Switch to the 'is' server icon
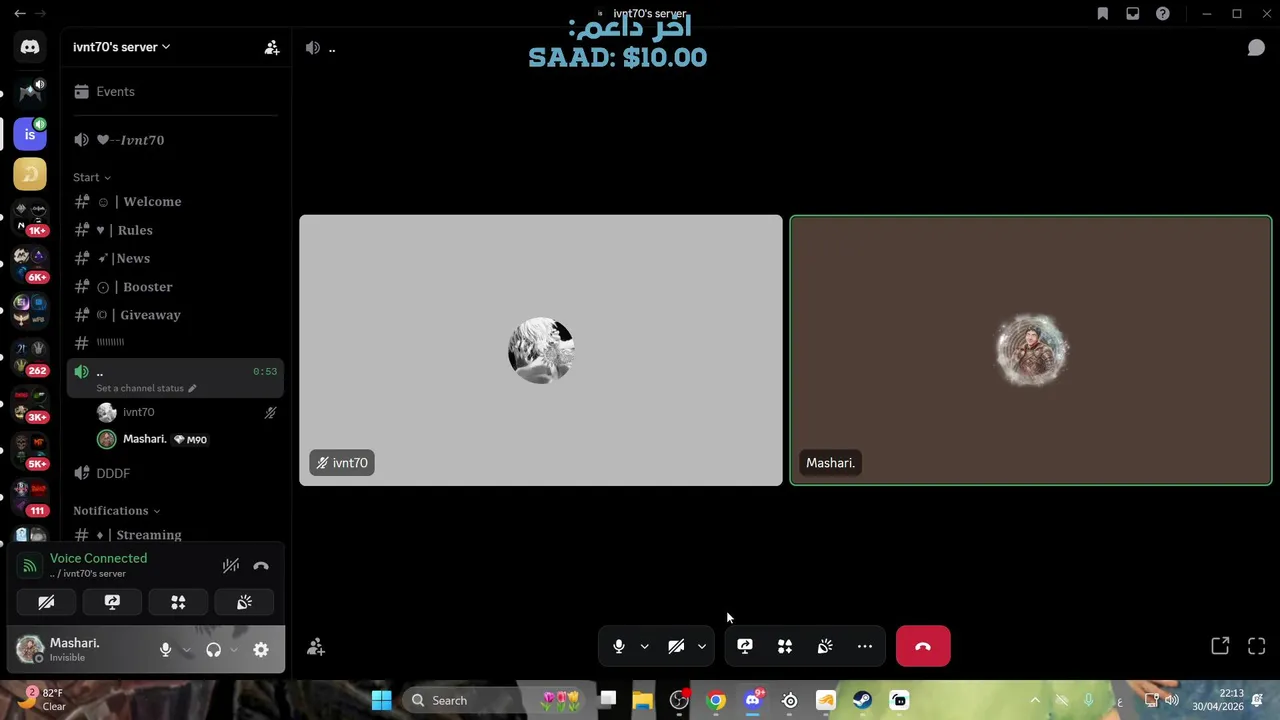The height and width of the screenshot is (720, 1280). pos(30,133)
